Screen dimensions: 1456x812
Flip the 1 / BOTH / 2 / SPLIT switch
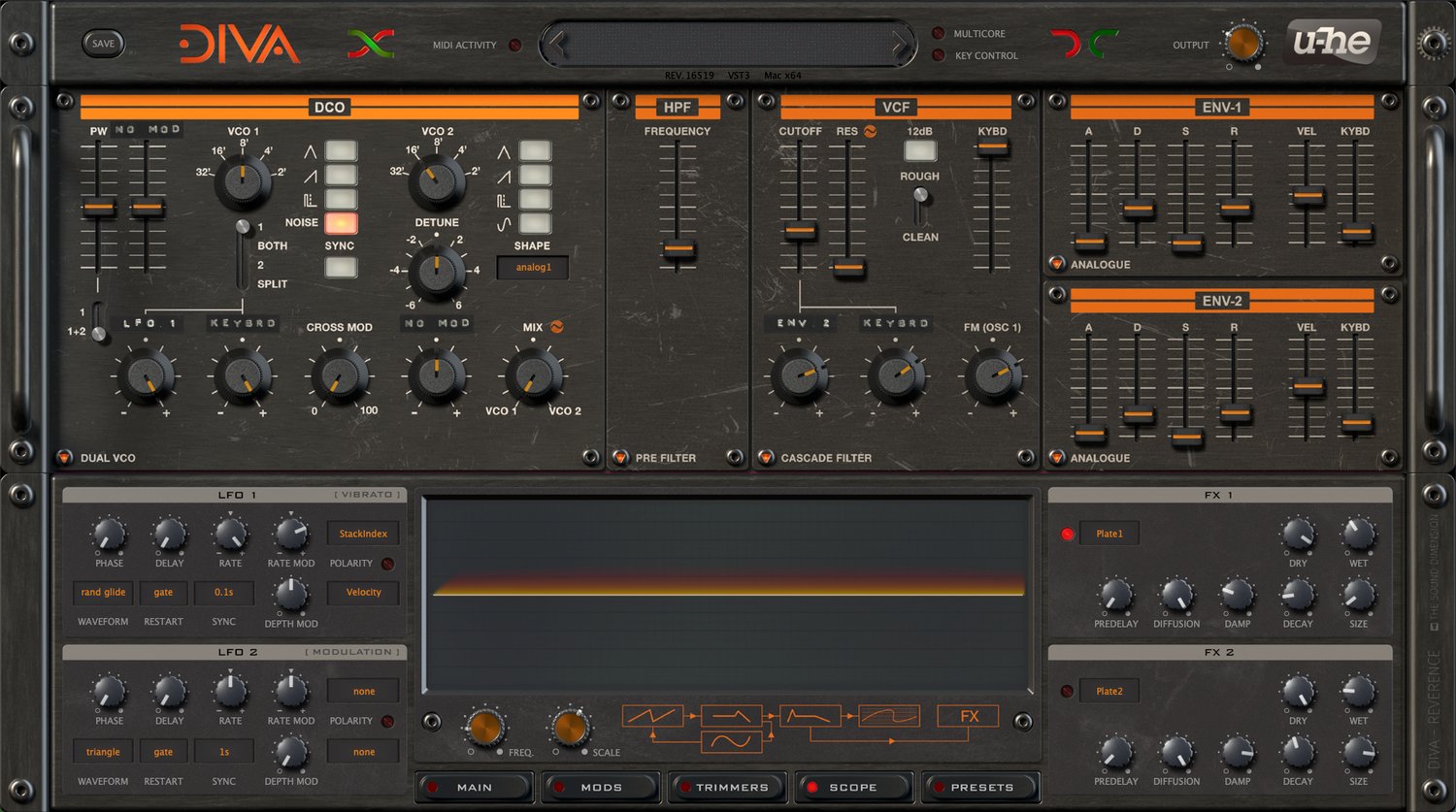242,254
